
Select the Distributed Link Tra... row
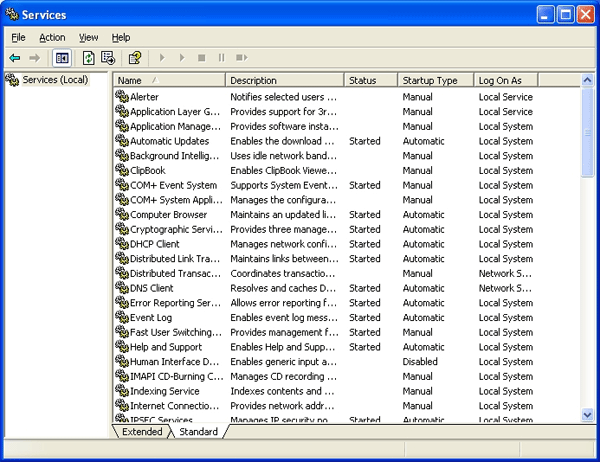pos(346,259)
